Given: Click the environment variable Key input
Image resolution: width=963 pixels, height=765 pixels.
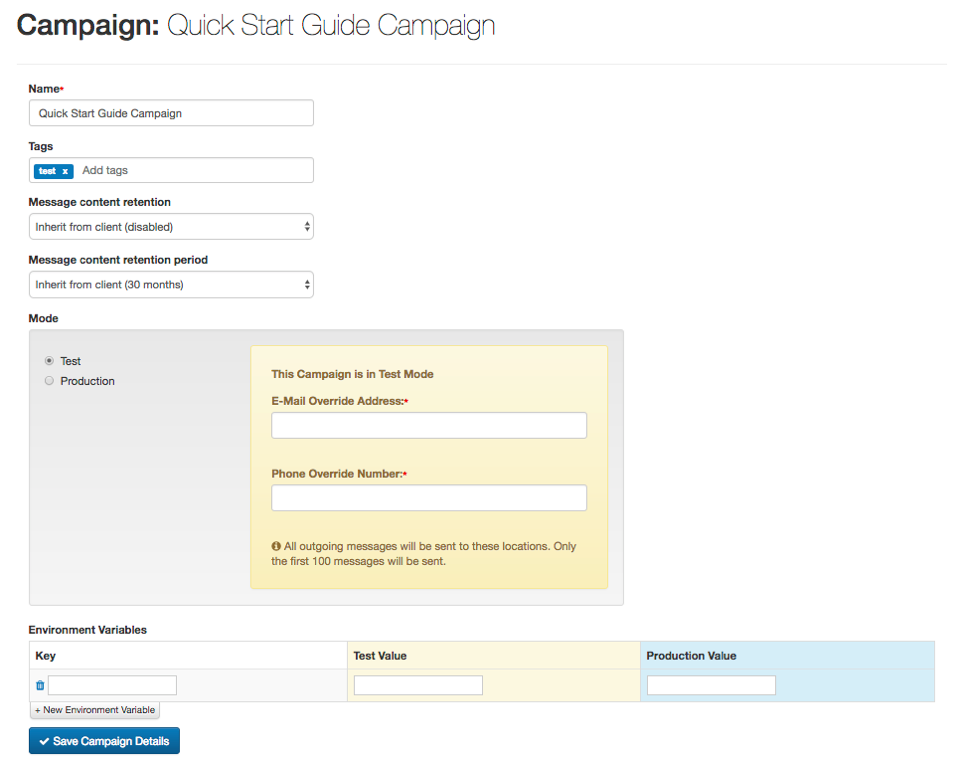Looking at the screenshot, I should [112, 685].
